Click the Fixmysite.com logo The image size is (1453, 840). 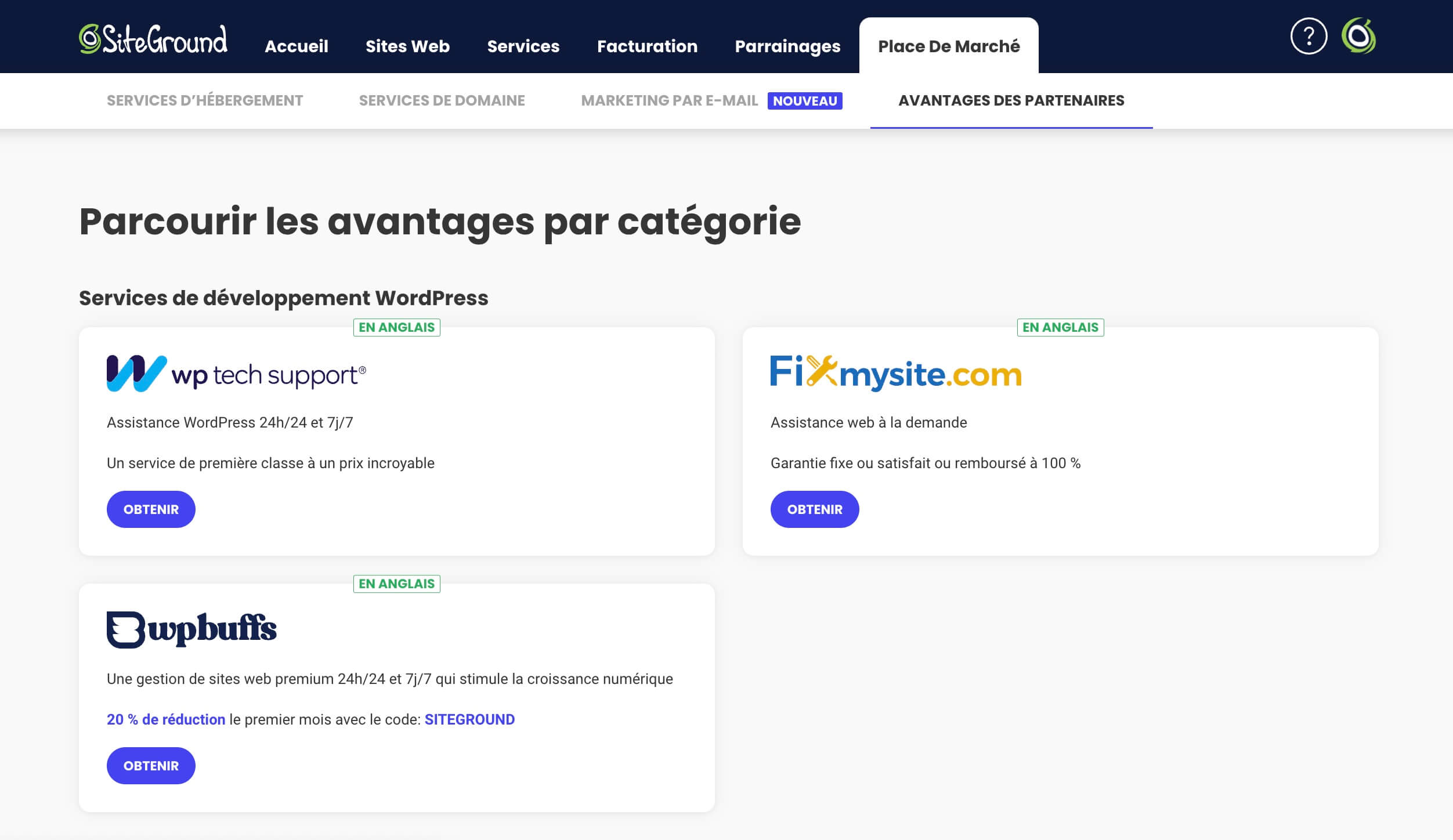click(x=896, y=373)
